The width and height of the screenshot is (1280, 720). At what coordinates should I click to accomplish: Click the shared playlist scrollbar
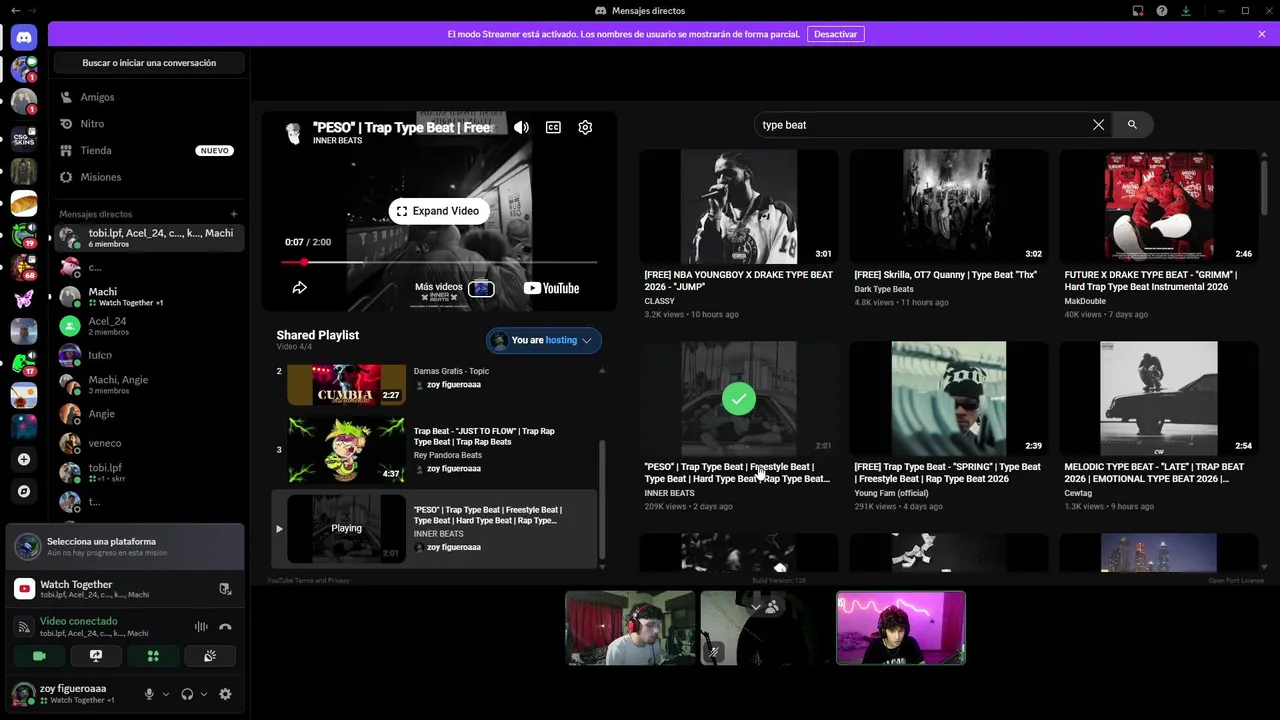coord(602,500)
